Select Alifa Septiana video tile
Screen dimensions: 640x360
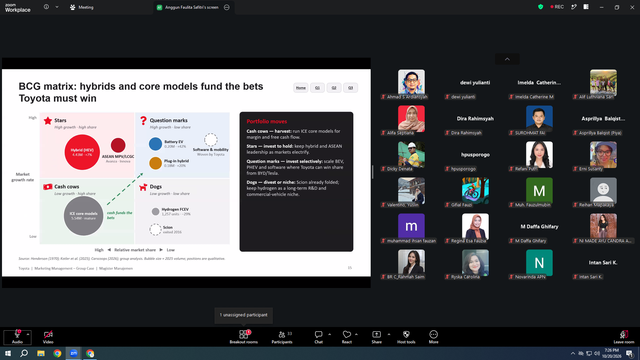coord(411,120)
